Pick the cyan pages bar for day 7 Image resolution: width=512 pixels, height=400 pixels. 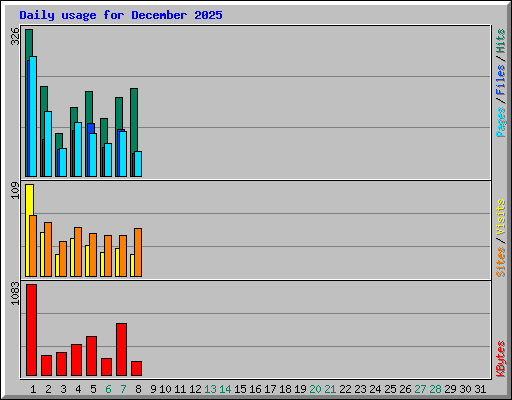point(123,154)
